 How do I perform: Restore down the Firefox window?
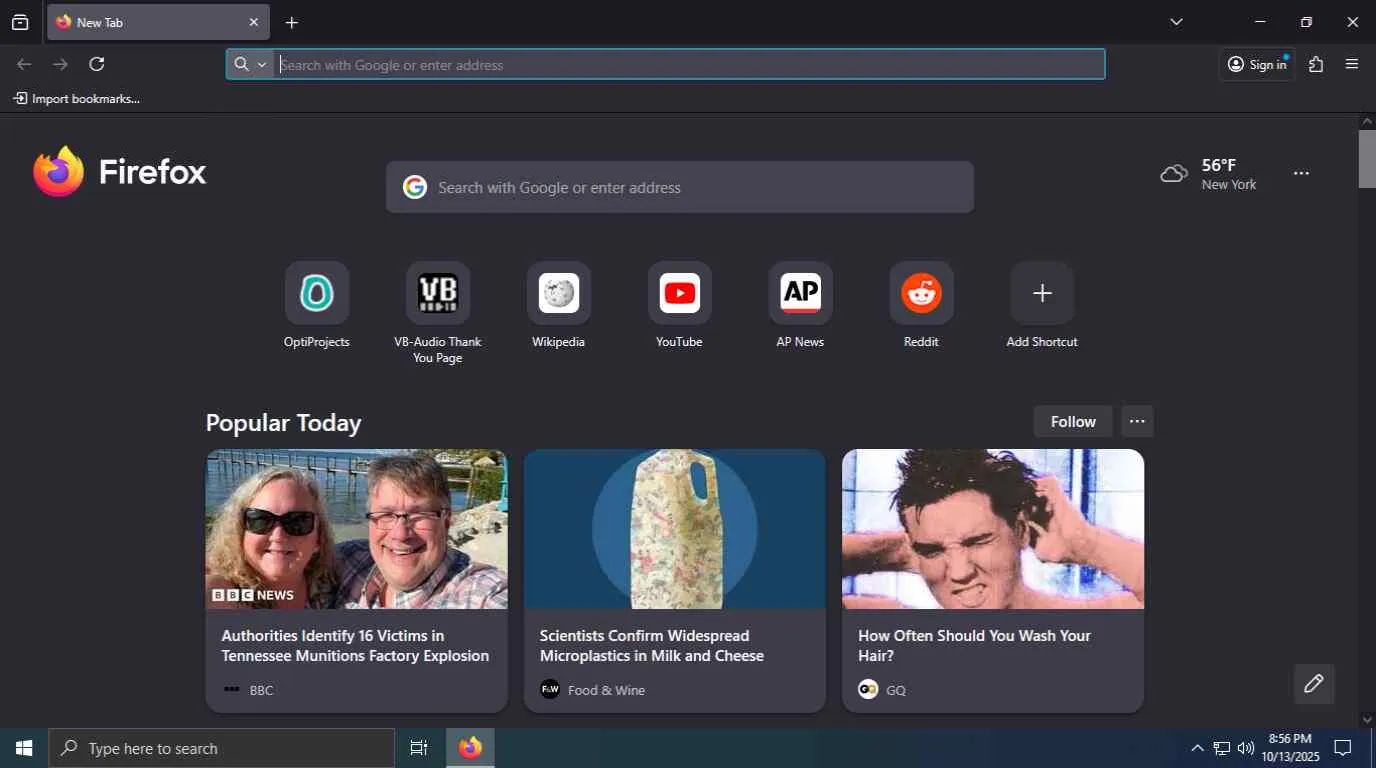(x=1306, y=22)
